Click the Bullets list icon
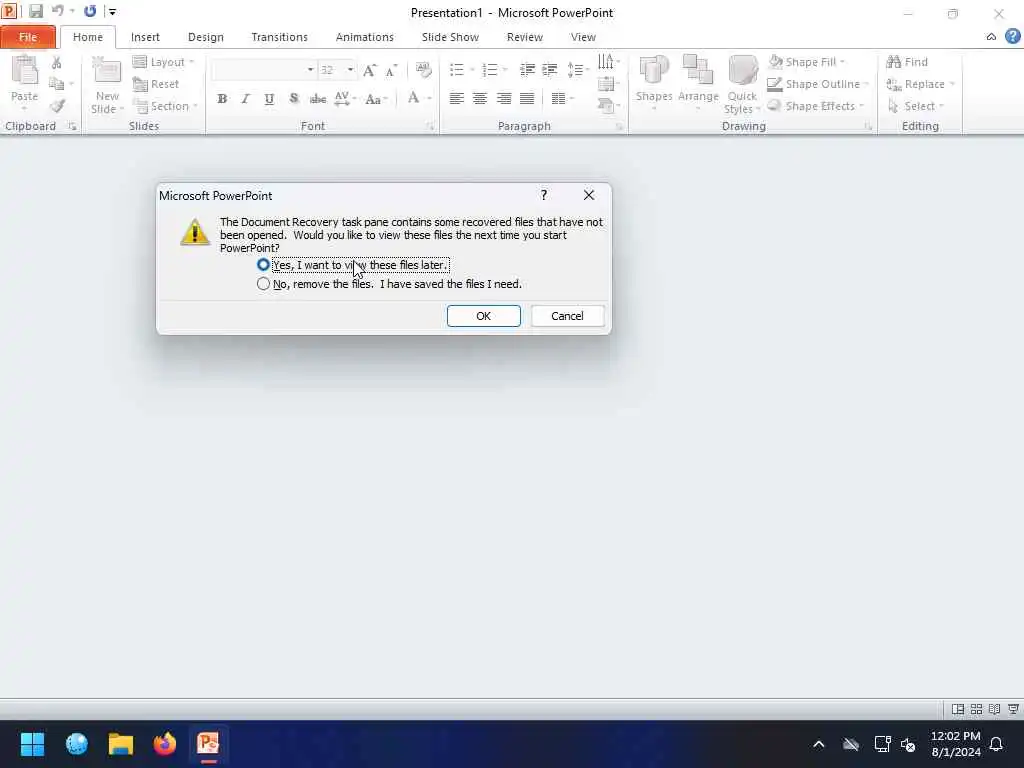Screen dimensions: 1024x768 (457, 69)
